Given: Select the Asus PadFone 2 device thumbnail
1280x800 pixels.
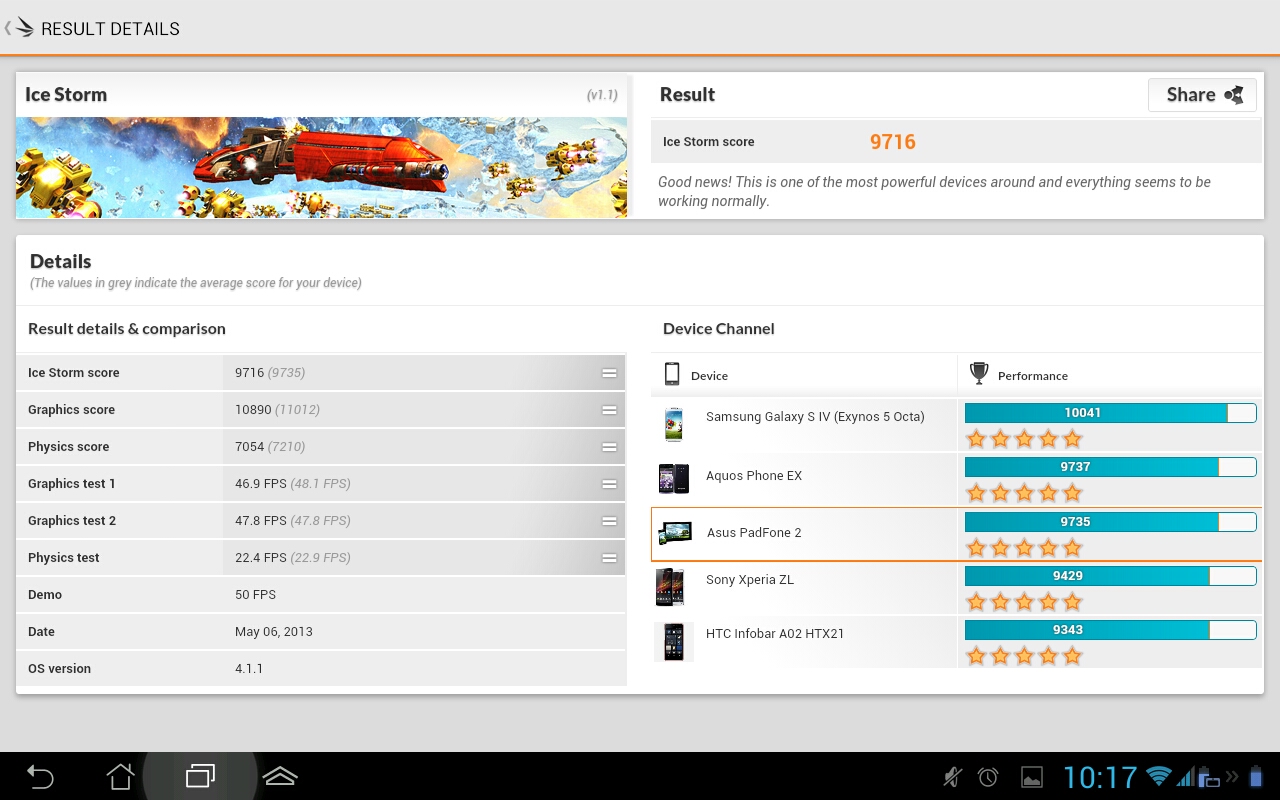Looking at the screenshot, I should point(674,533).
